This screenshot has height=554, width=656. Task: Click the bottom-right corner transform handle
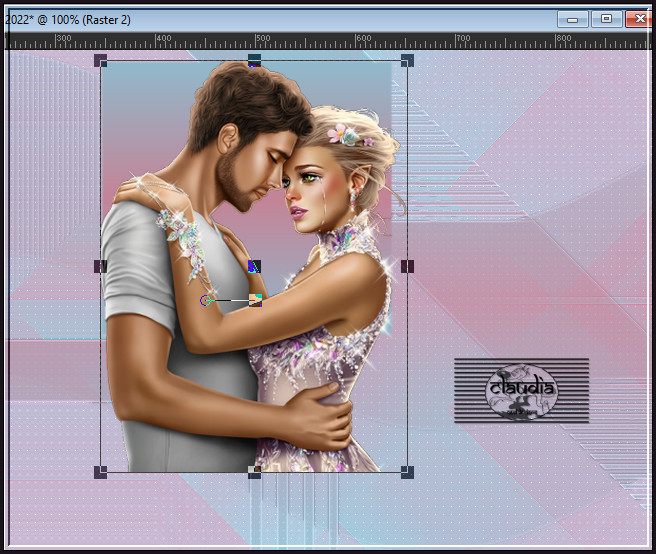407,472
